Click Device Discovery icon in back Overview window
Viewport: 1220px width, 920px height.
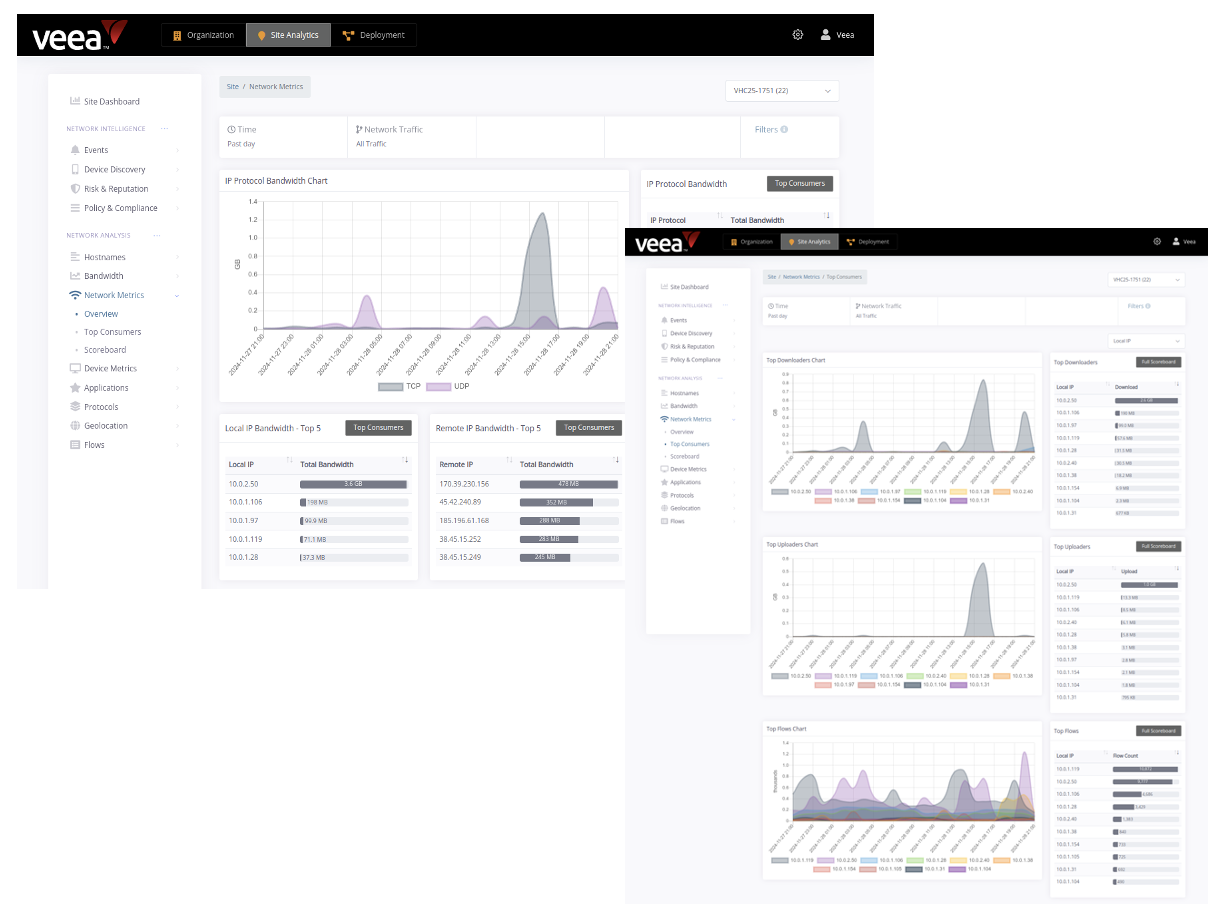click(75, 169)
